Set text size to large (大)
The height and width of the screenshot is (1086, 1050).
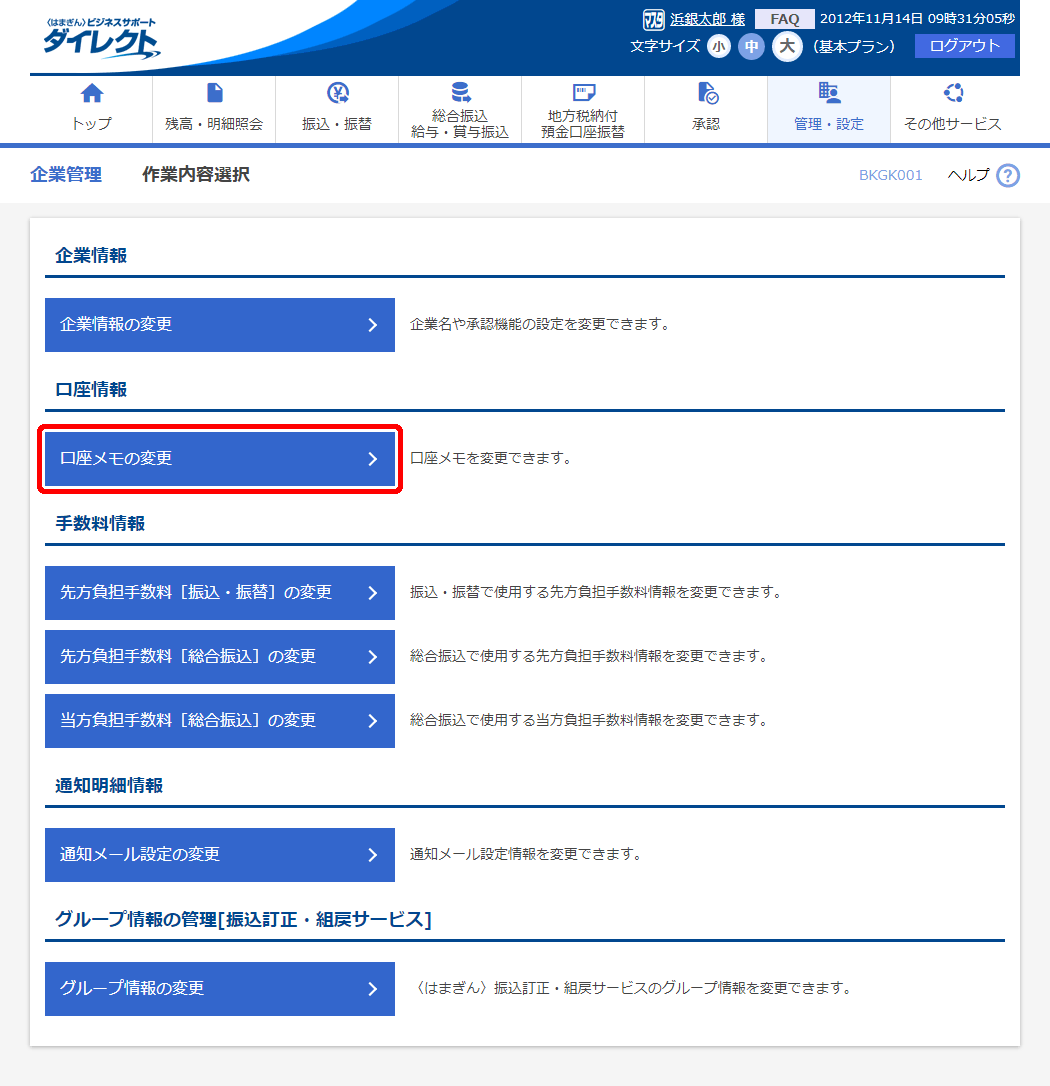787,47
